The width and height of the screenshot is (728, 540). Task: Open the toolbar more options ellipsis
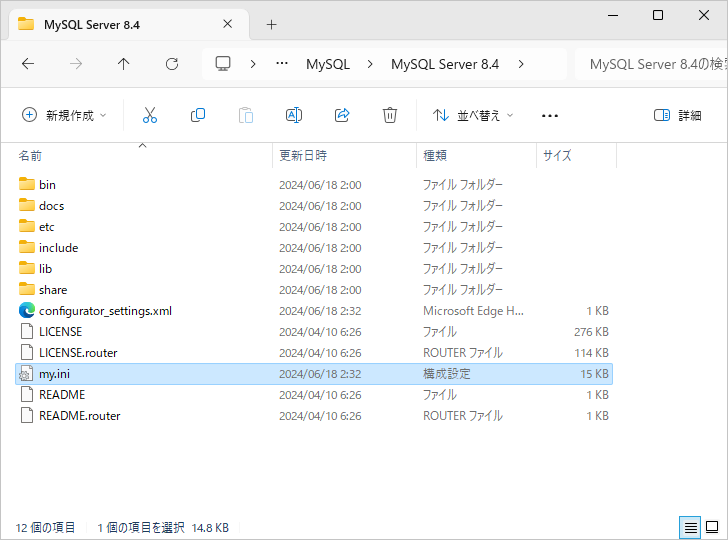(x=550, y=115)
